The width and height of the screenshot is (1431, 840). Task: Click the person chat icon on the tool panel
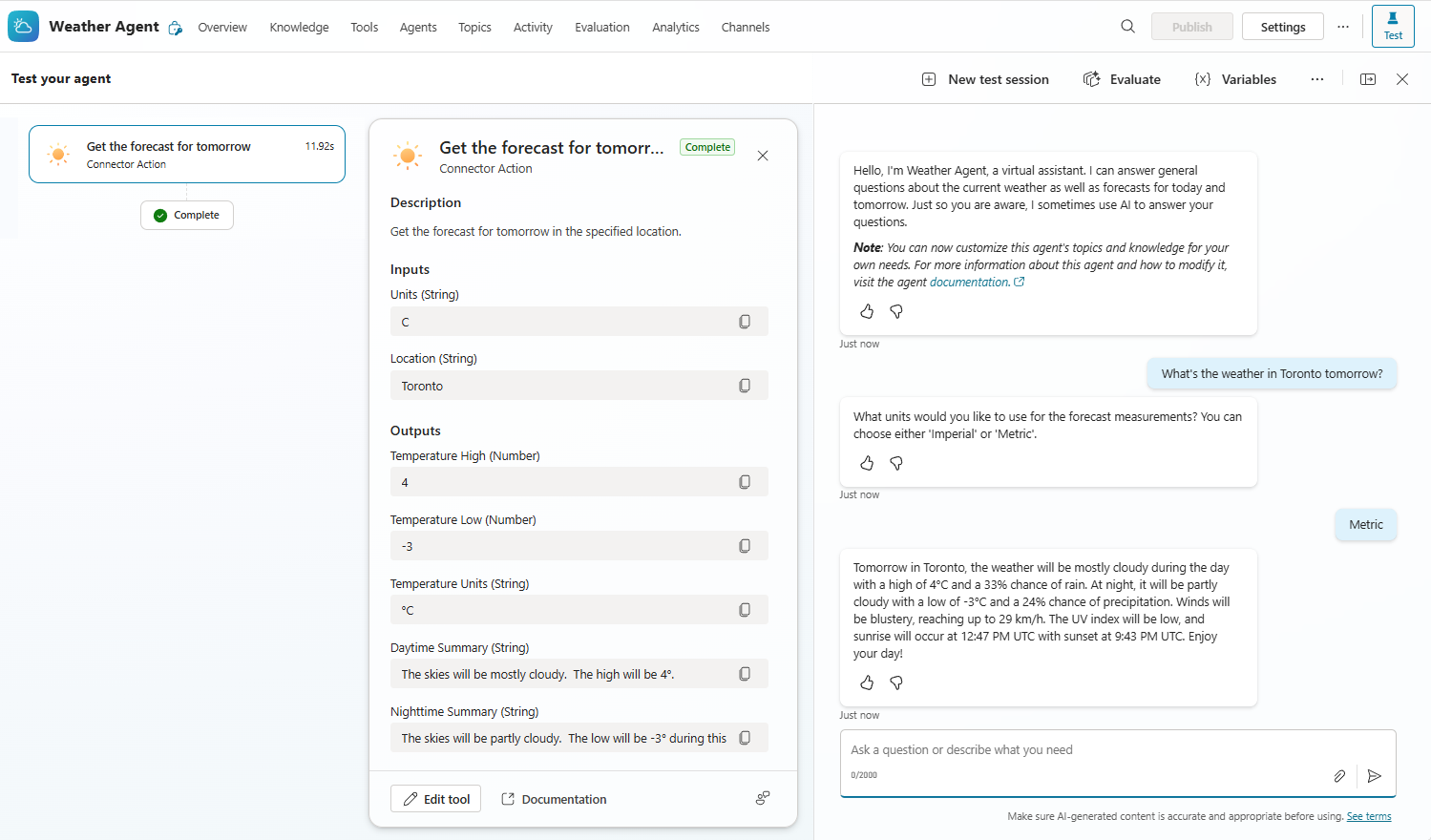762,798
